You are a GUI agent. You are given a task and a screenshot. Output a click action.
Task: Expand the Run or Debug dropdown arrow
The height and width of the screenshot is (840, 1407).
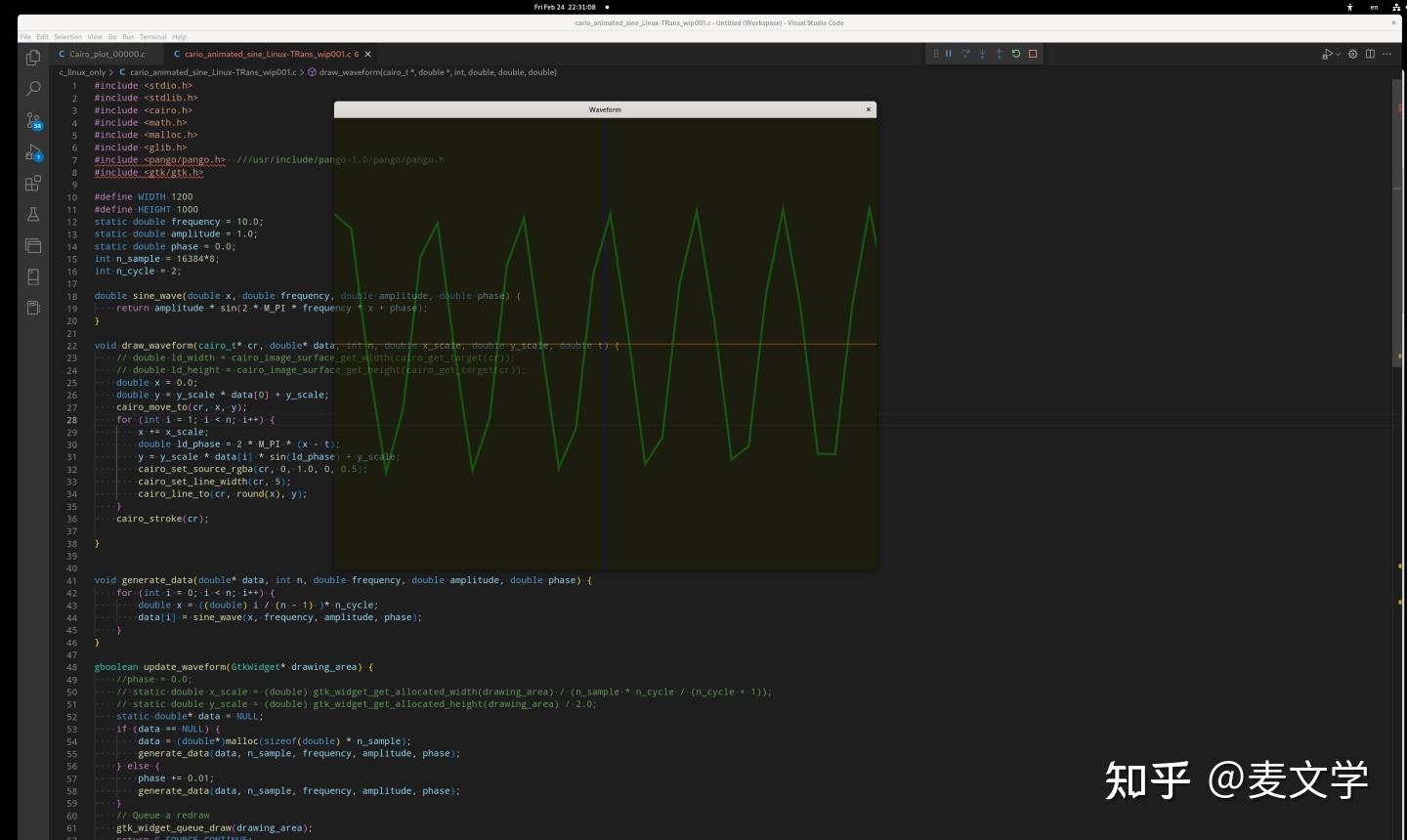tap(1336, 54)
